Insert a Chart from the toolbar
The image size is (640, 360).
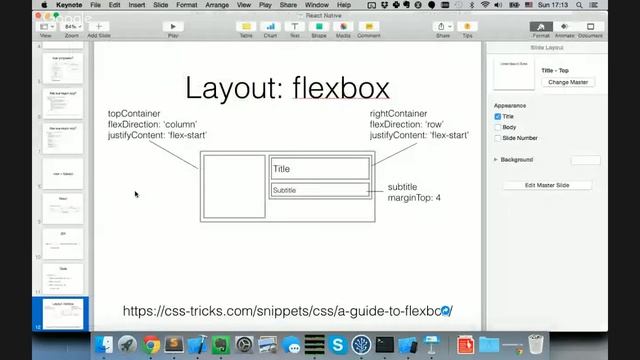pyautogui.click(x=270, y=27)
